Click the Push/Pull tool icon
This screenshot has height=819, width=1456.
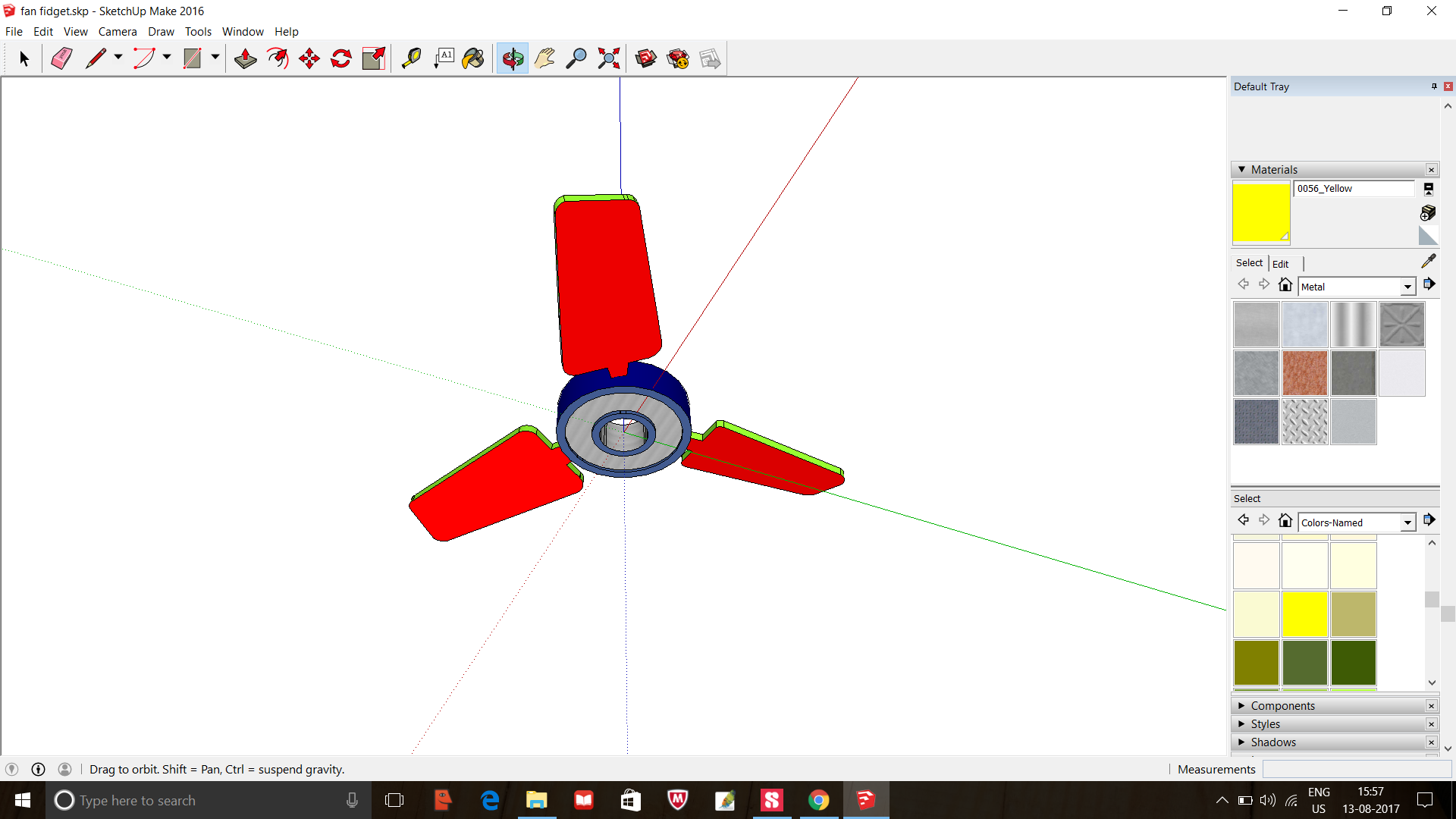coord(245,58)
